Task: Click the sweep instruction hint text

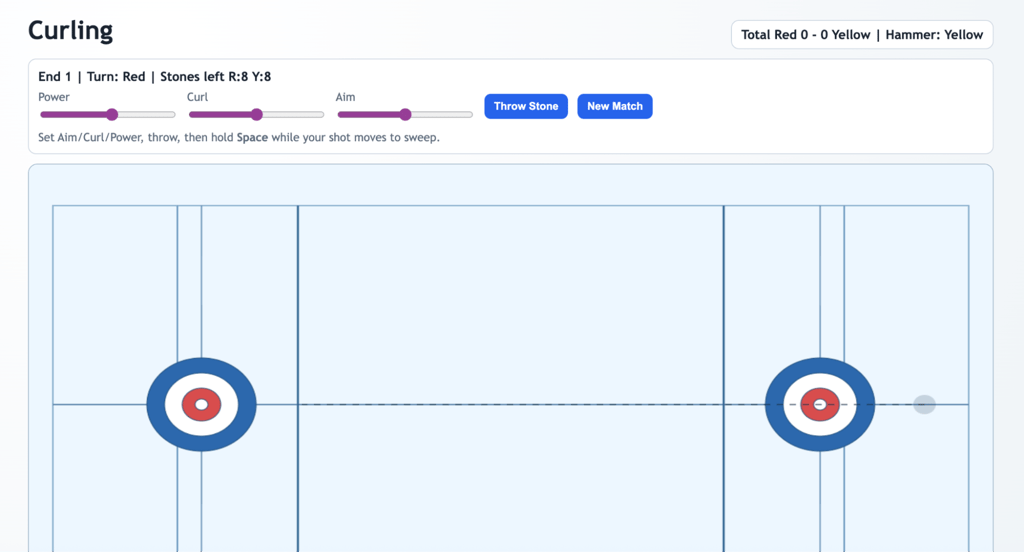Action: [238, 137]
